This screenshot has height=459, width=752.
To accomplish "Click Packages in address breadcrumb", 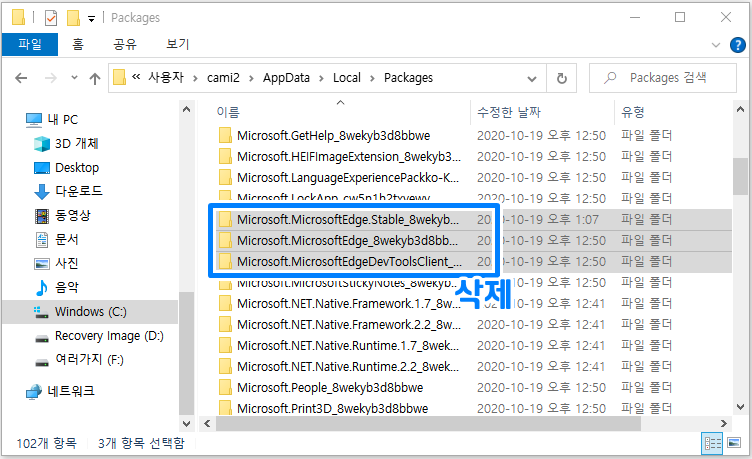I will (x=408, y=78).
